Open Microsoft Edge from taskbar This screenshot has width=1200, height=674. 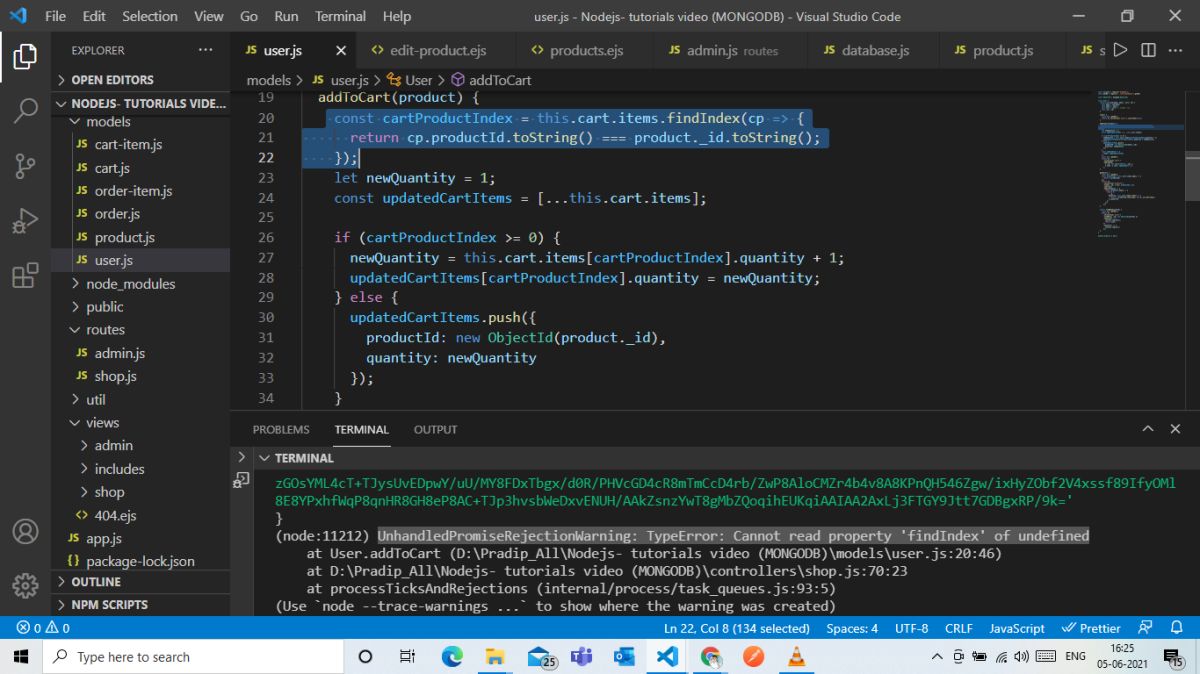(x=452, y=657)
